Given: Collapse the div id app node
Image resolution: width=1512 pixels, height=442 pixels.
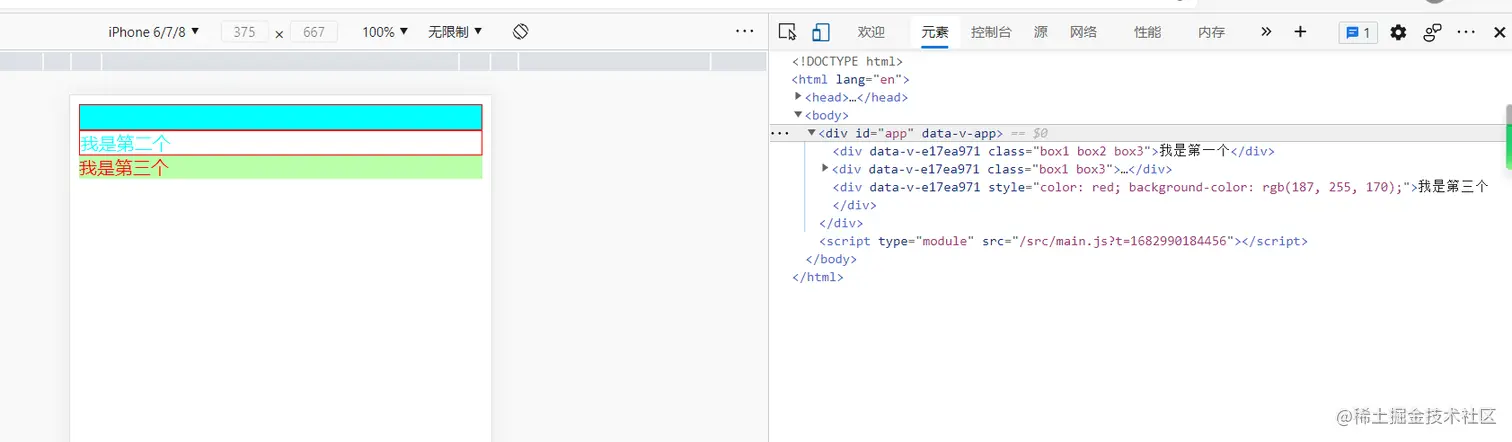Looking at the screenshot, I should [812, 132].
